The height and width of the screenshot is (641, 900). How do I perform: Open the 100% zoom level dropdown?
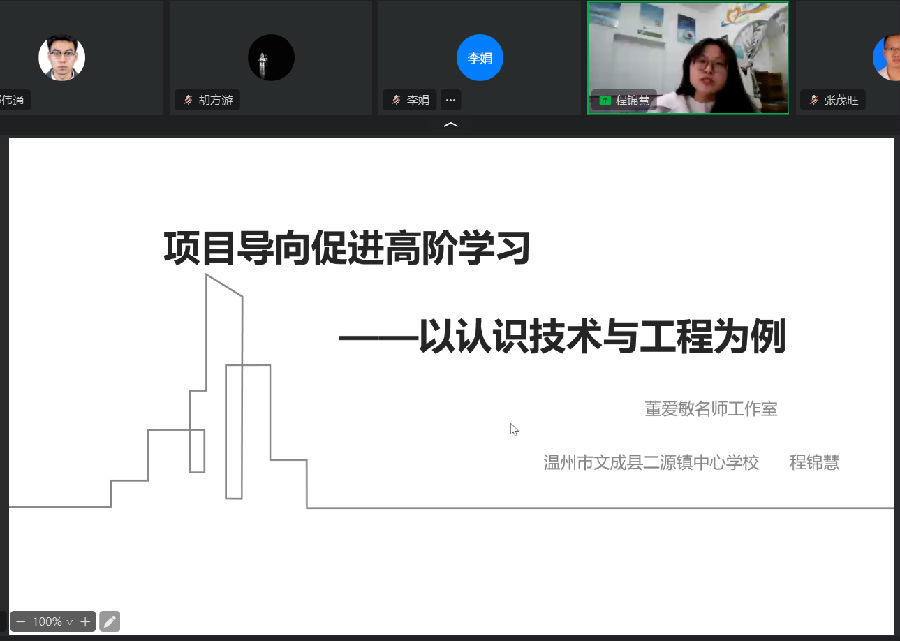[52, 622]
